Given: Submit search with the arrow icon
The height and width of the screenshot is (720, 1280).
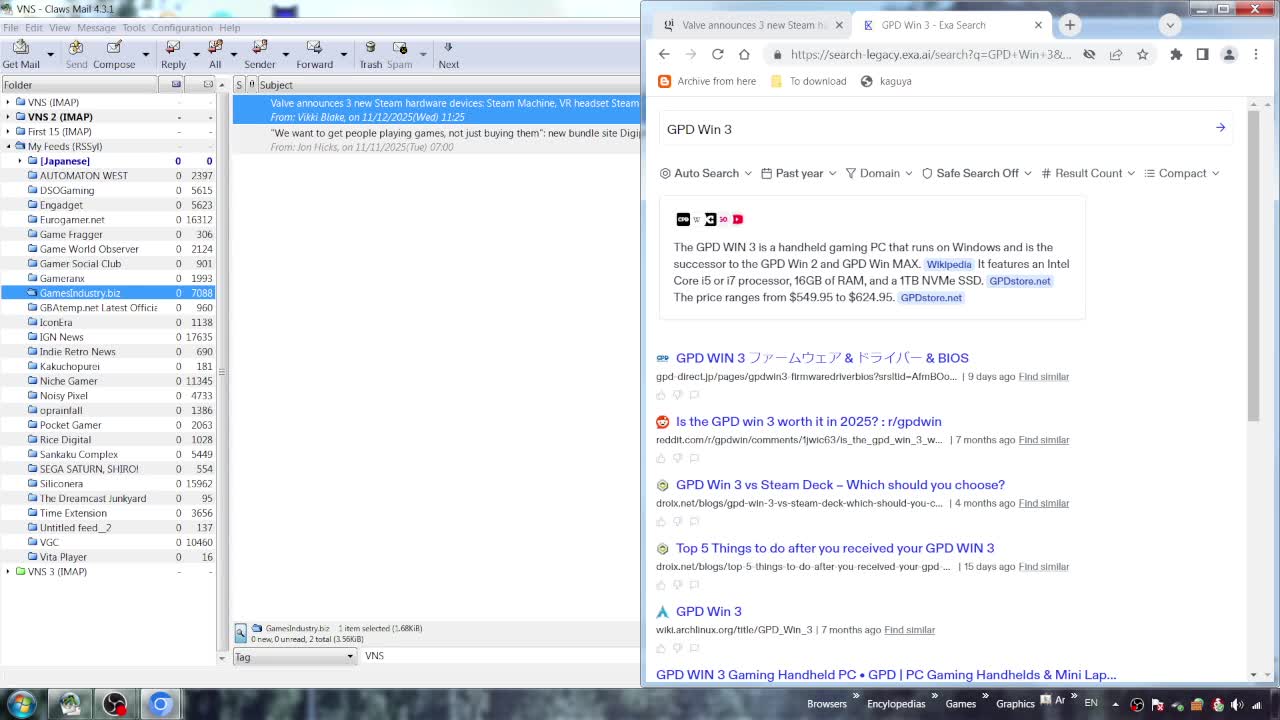Looking at the screenshot, I should [1220, 128].
